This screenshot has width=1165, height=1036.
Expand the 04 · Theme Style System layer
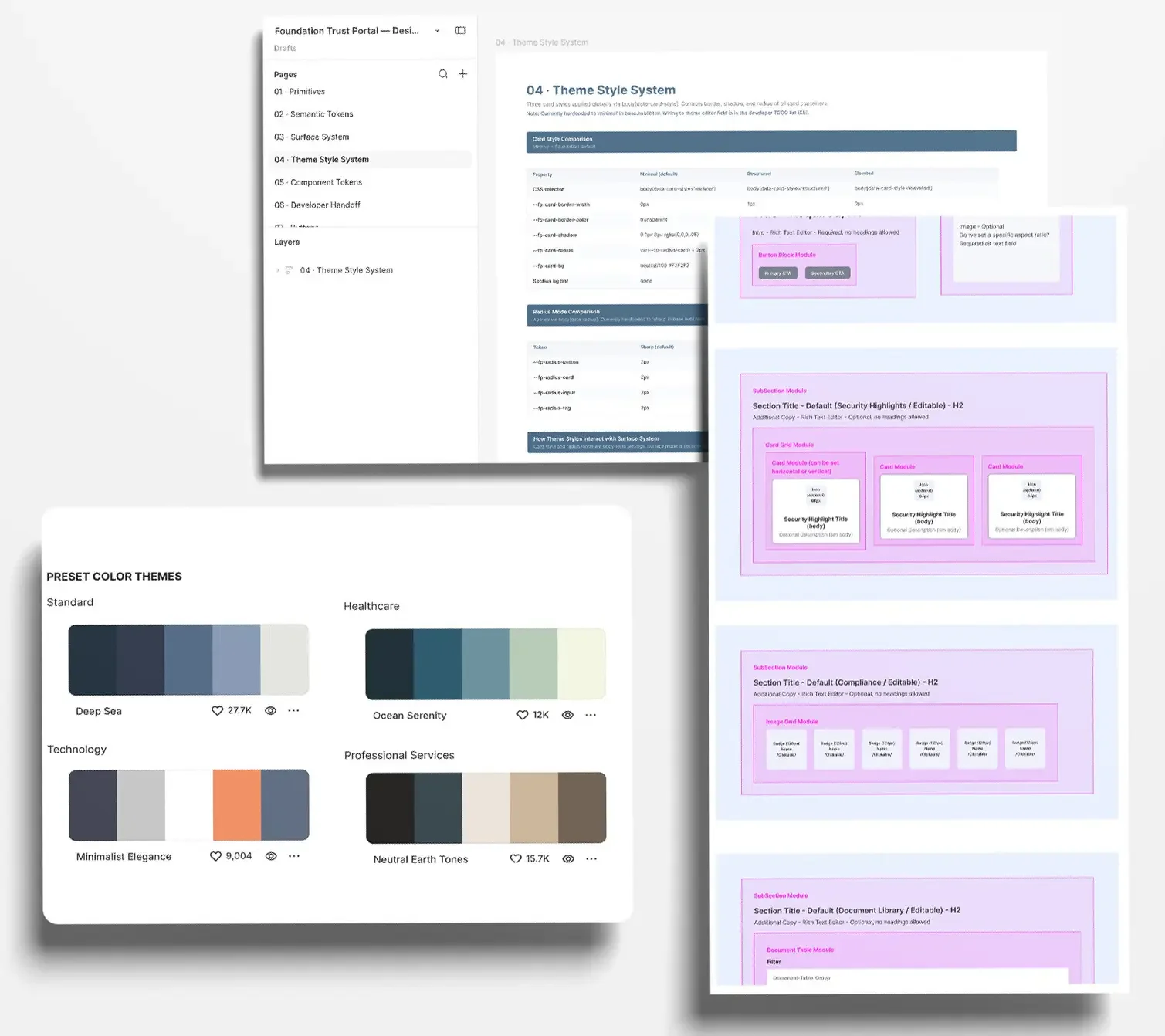[x=278, y=271]
